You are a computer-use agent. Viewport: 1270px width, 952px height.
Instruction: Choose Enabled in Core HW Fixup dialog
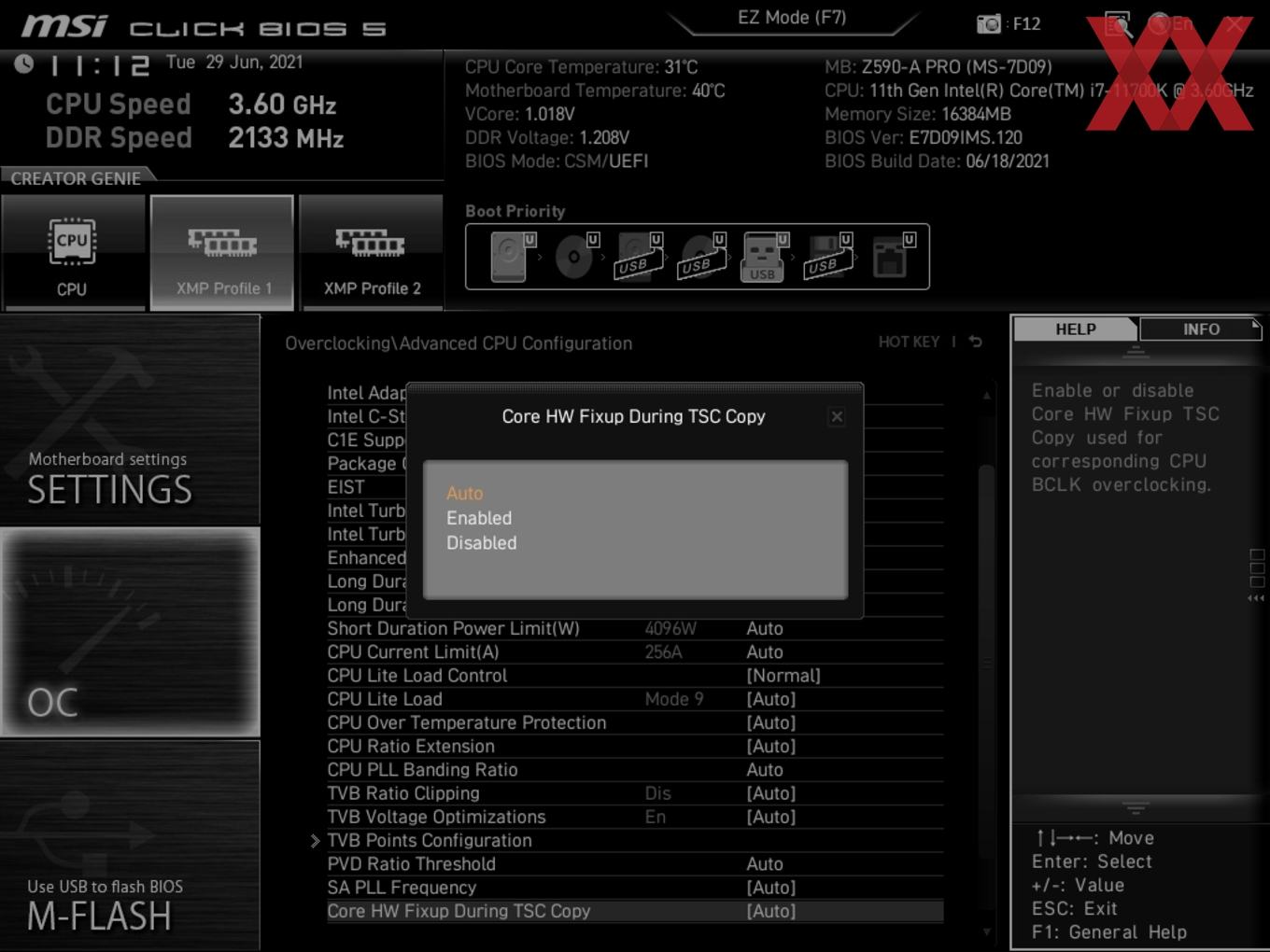[x=479, y=518]
